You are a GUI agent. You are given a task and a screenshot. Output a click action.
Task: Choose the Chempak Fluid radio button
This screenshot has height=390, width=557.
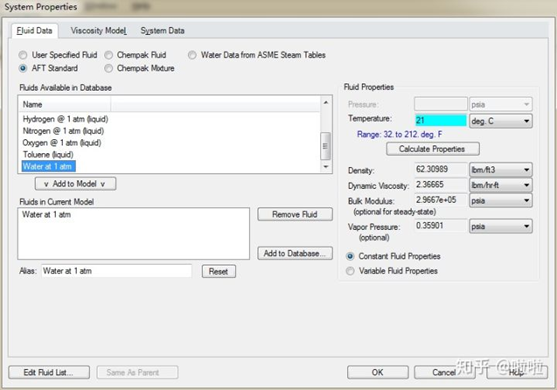(x=109, y=55)
